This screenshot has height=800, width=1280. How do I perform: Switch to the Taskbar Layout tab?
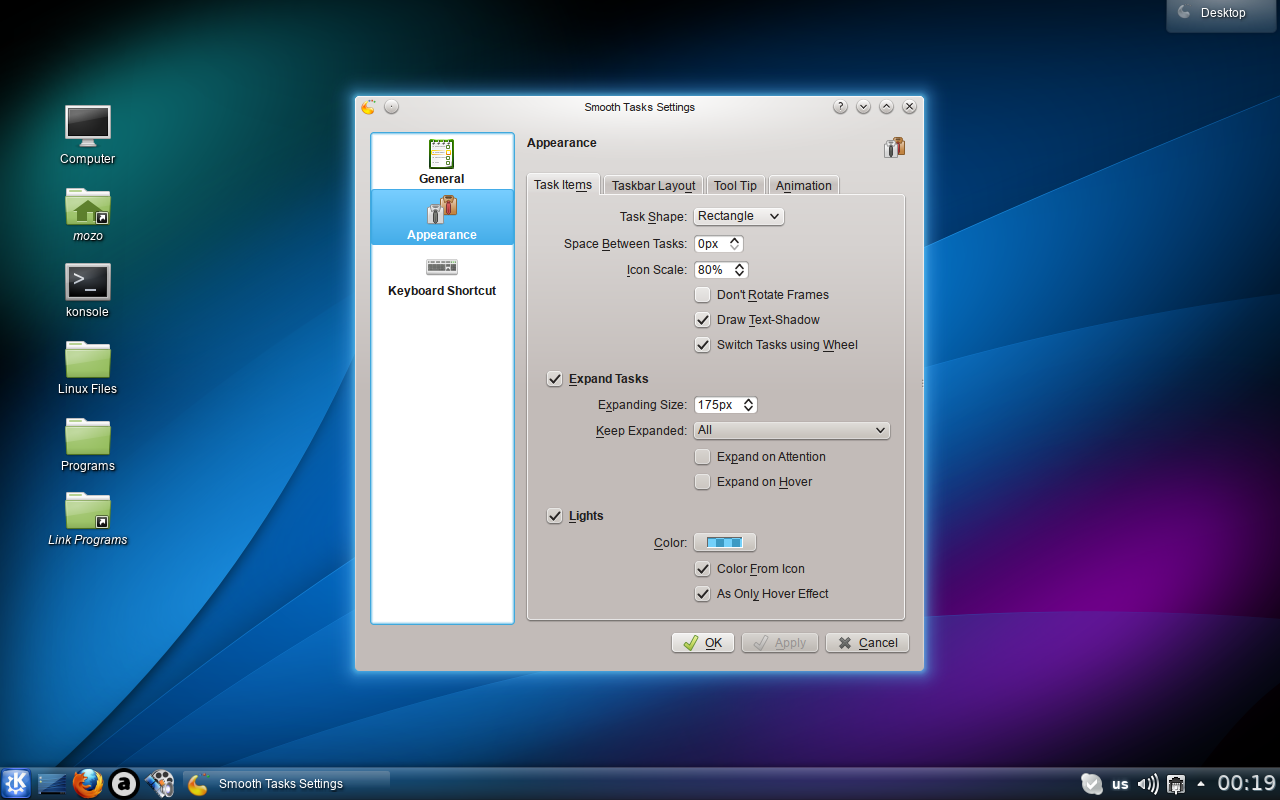653,185
